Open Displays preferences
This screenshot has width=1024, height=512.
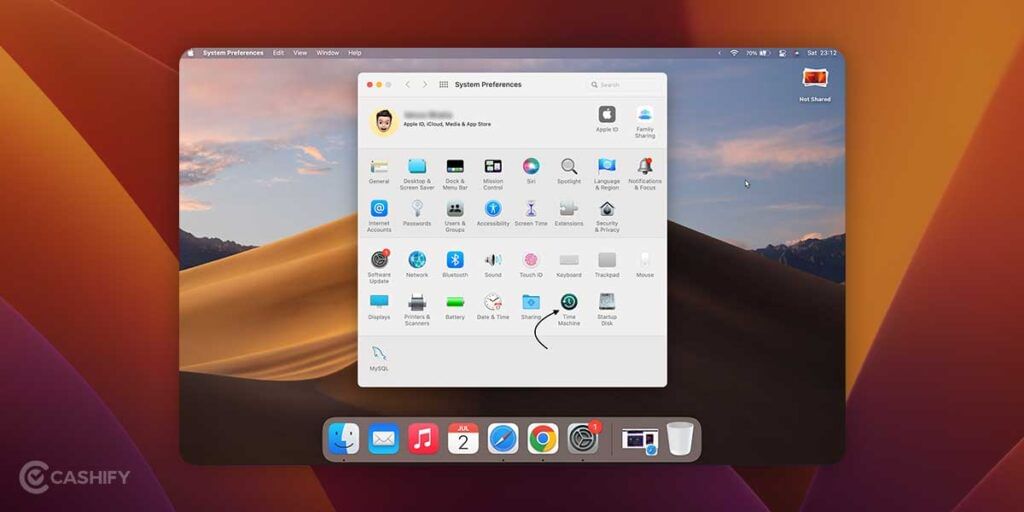pyautogui.click(x=379, y=306)
